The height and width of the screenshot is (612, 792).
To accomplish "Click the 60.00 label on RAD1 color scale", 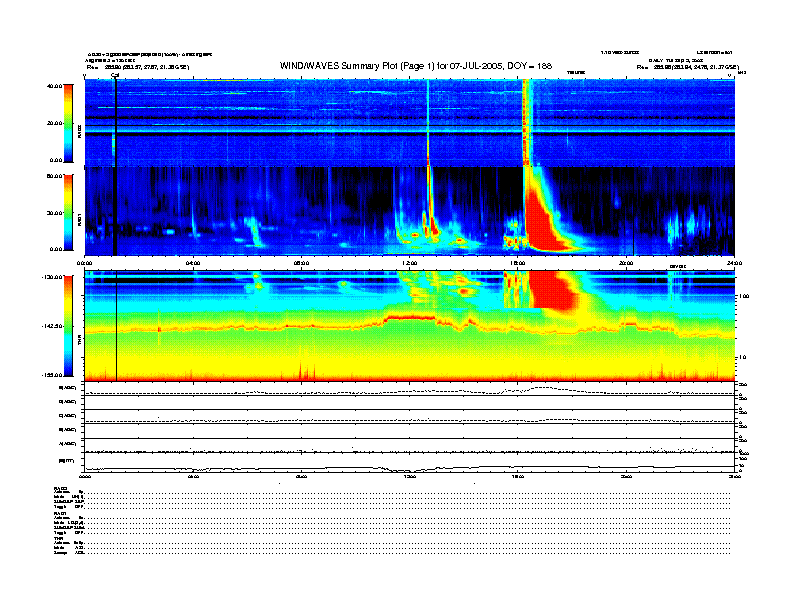I will point(54,176).
